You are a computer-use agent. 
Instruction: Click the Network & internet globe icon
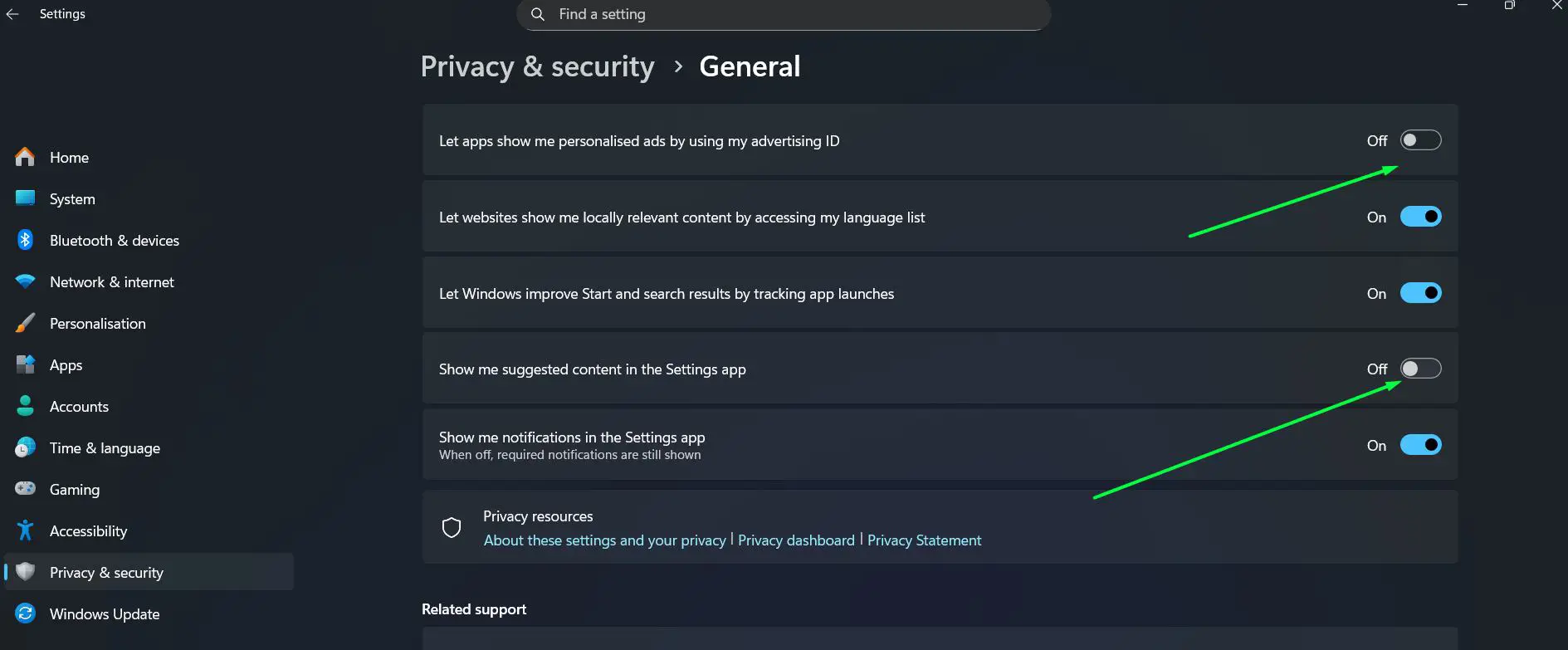coord(24,281)
